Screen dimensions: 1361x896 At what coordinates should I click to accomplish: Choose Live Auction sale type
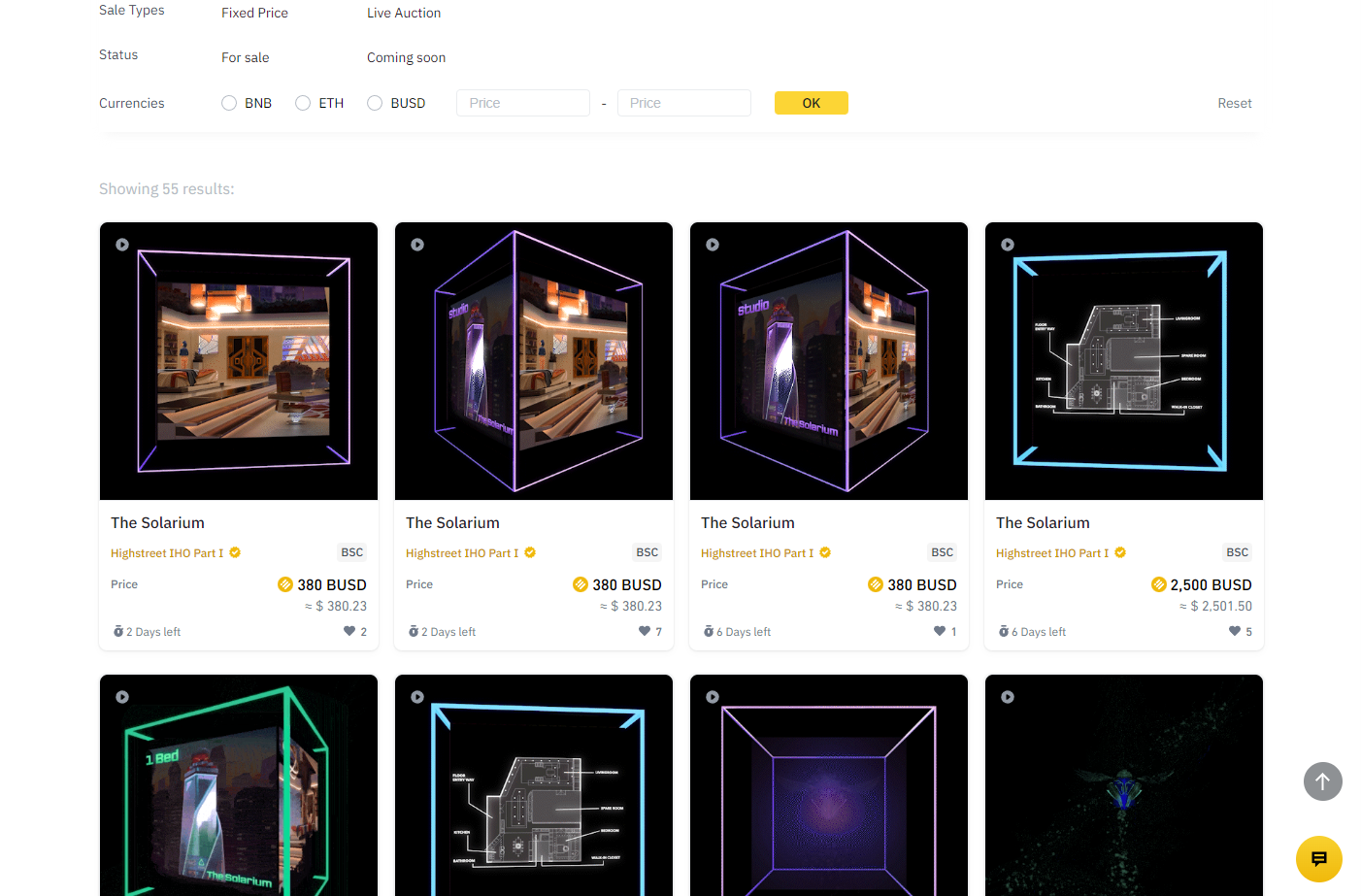click(x=404, y=13)
